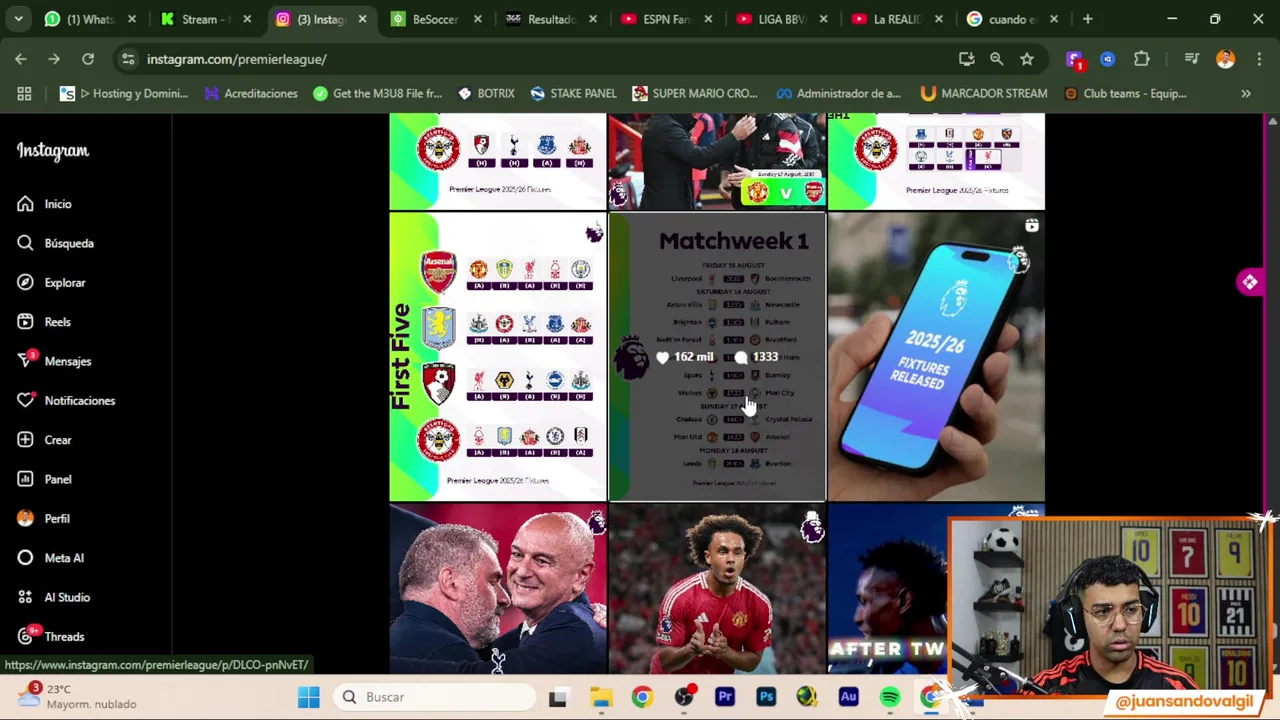Open the 2025/26 Fixtures Released reel
Image resolution: width=1280 pixels, height=720 pixels.
click(936, 356)
